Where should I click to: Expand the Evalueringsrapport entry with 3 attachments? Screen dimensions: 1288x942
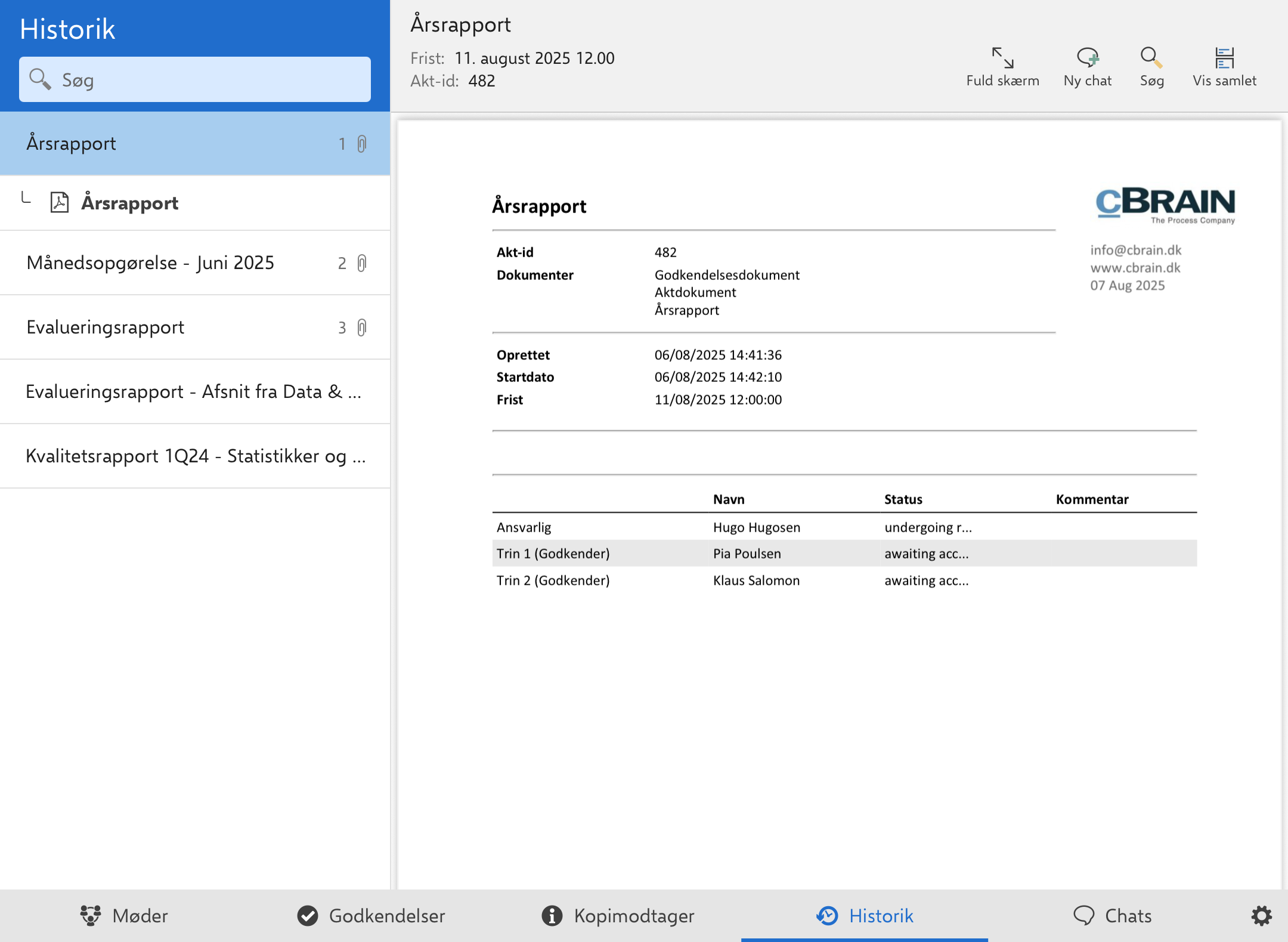point(106,328)
